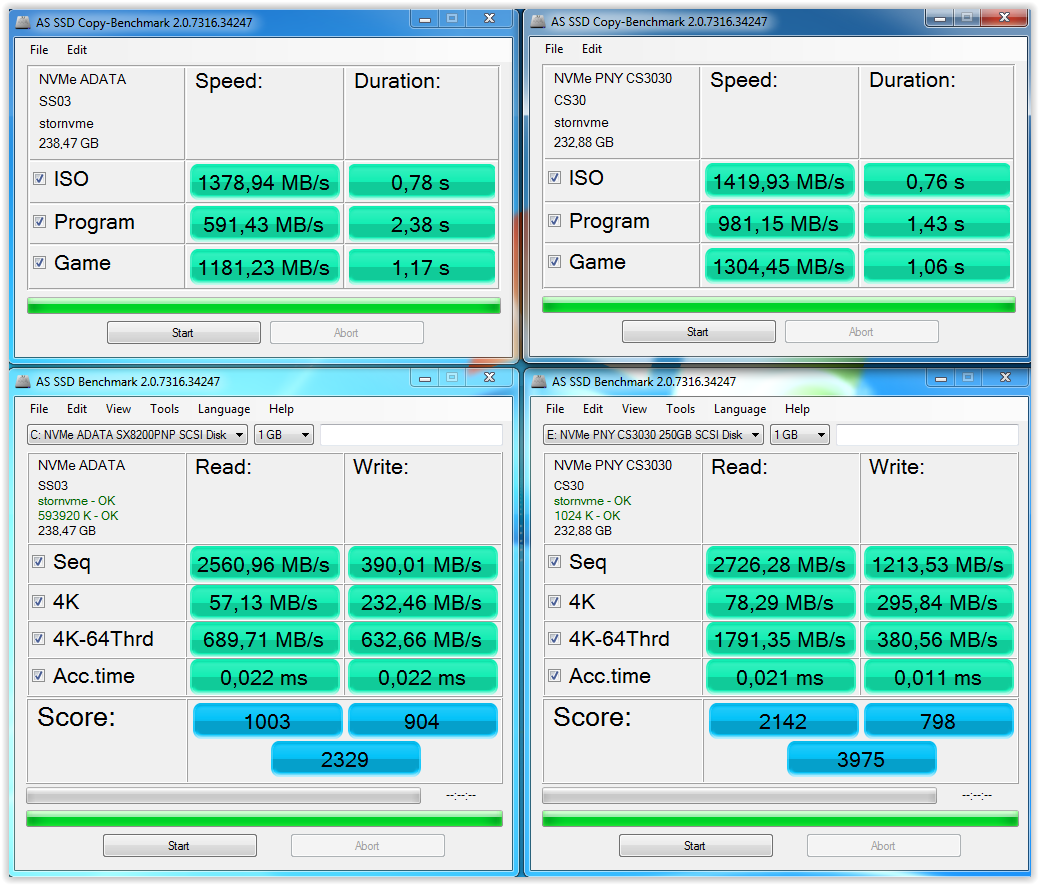This screenshot has height=885, width=1039.
Task: Open 1 GB size dropdown in ADATA Benchmark
Action: pyautogui.click(x=284, y=435)
